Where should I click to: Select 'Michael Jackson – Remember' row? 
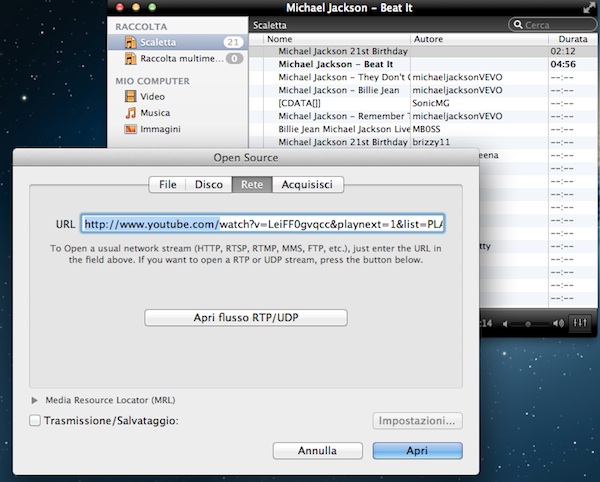(423, 116)
